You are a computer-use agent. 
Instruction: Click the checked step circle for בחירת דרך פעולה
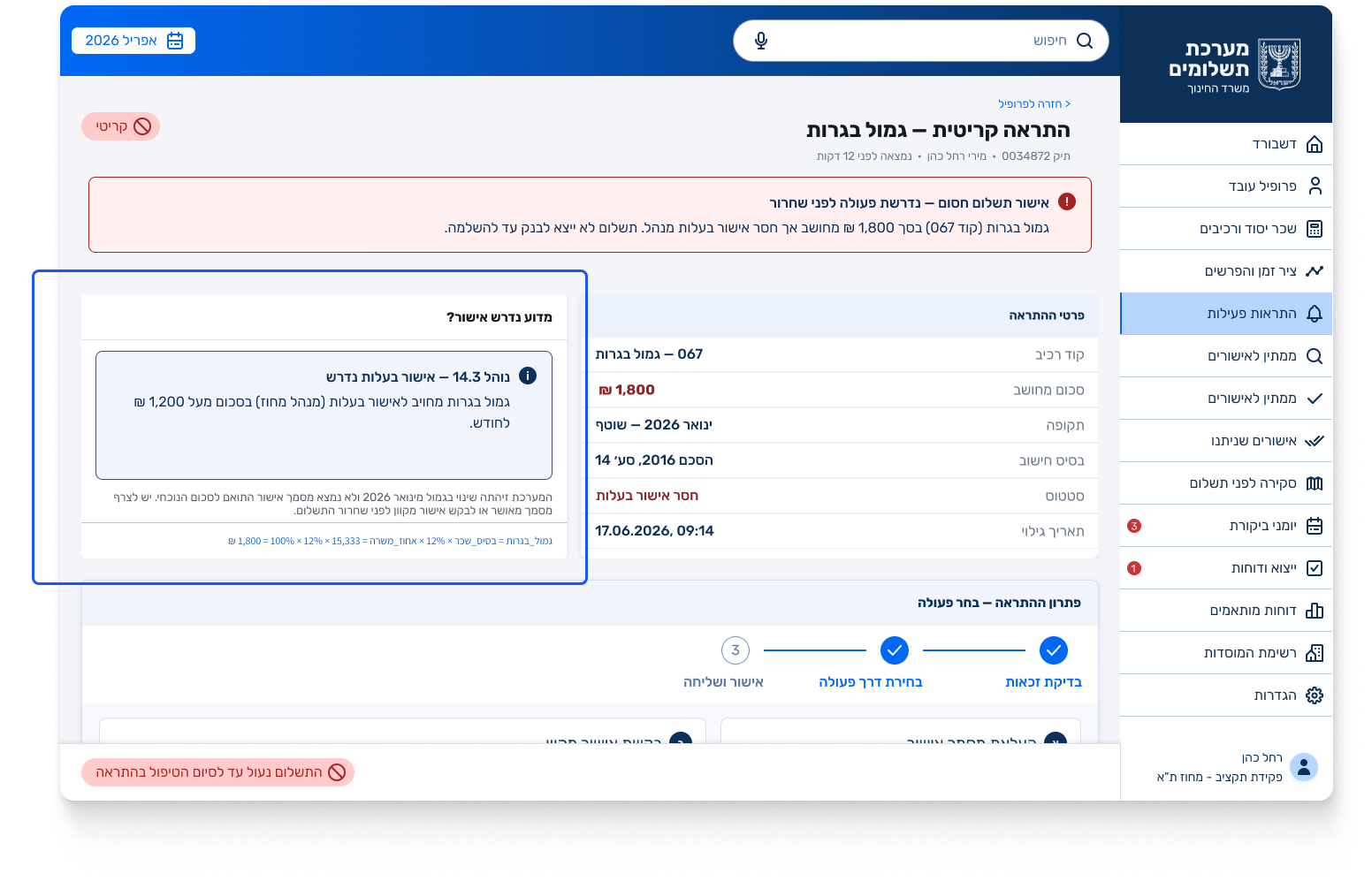[x=895, y=650]
